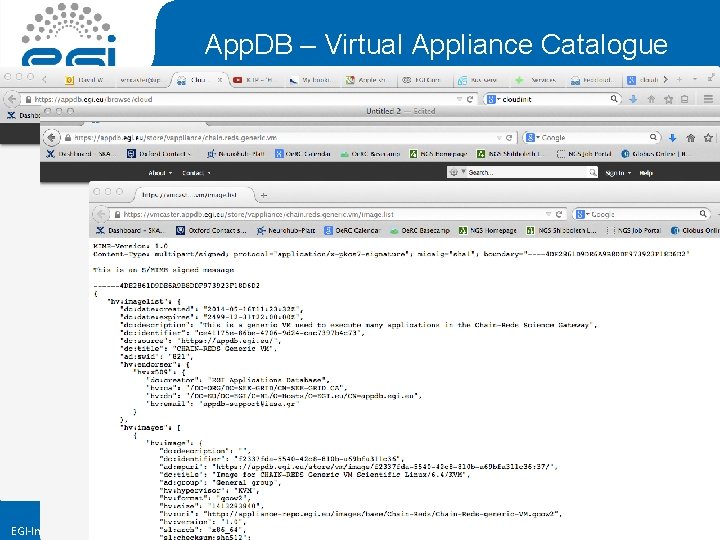
Task: Click the vmcaster image.list address field
Action: [x=331, y=214]
